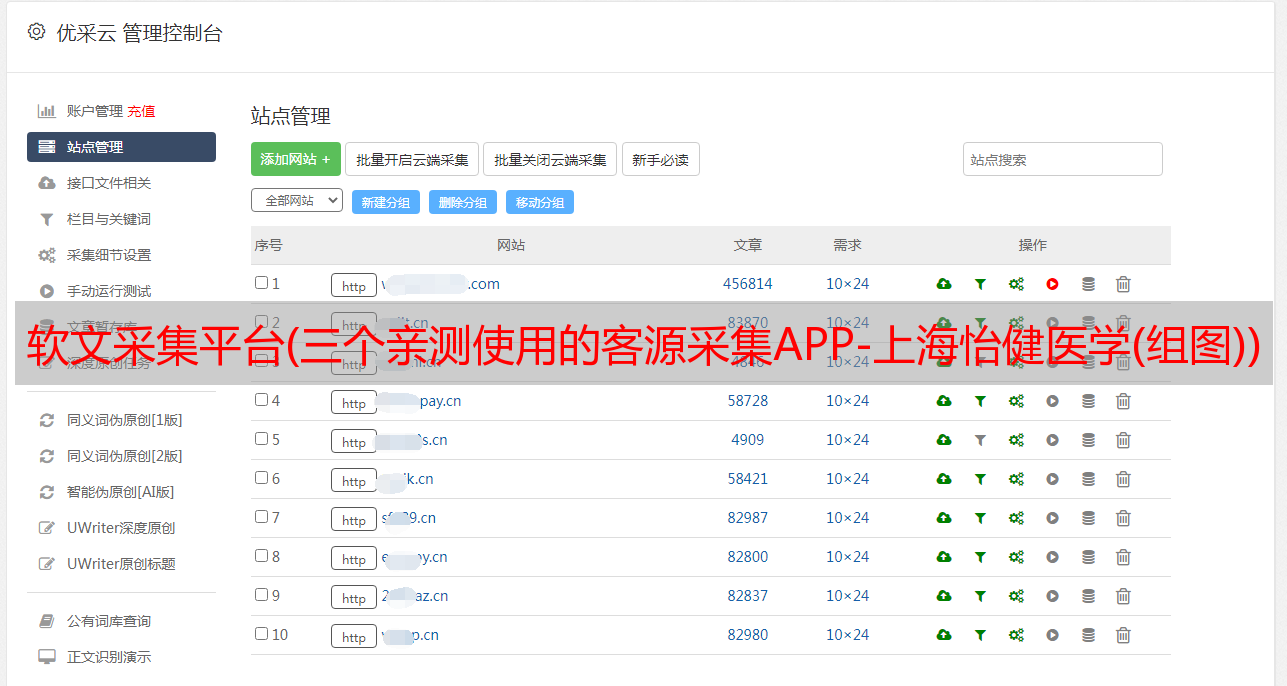This screenshot has width=1287, height=686.
Task: Tick the checkbox for site row 4
Action: 261,400
